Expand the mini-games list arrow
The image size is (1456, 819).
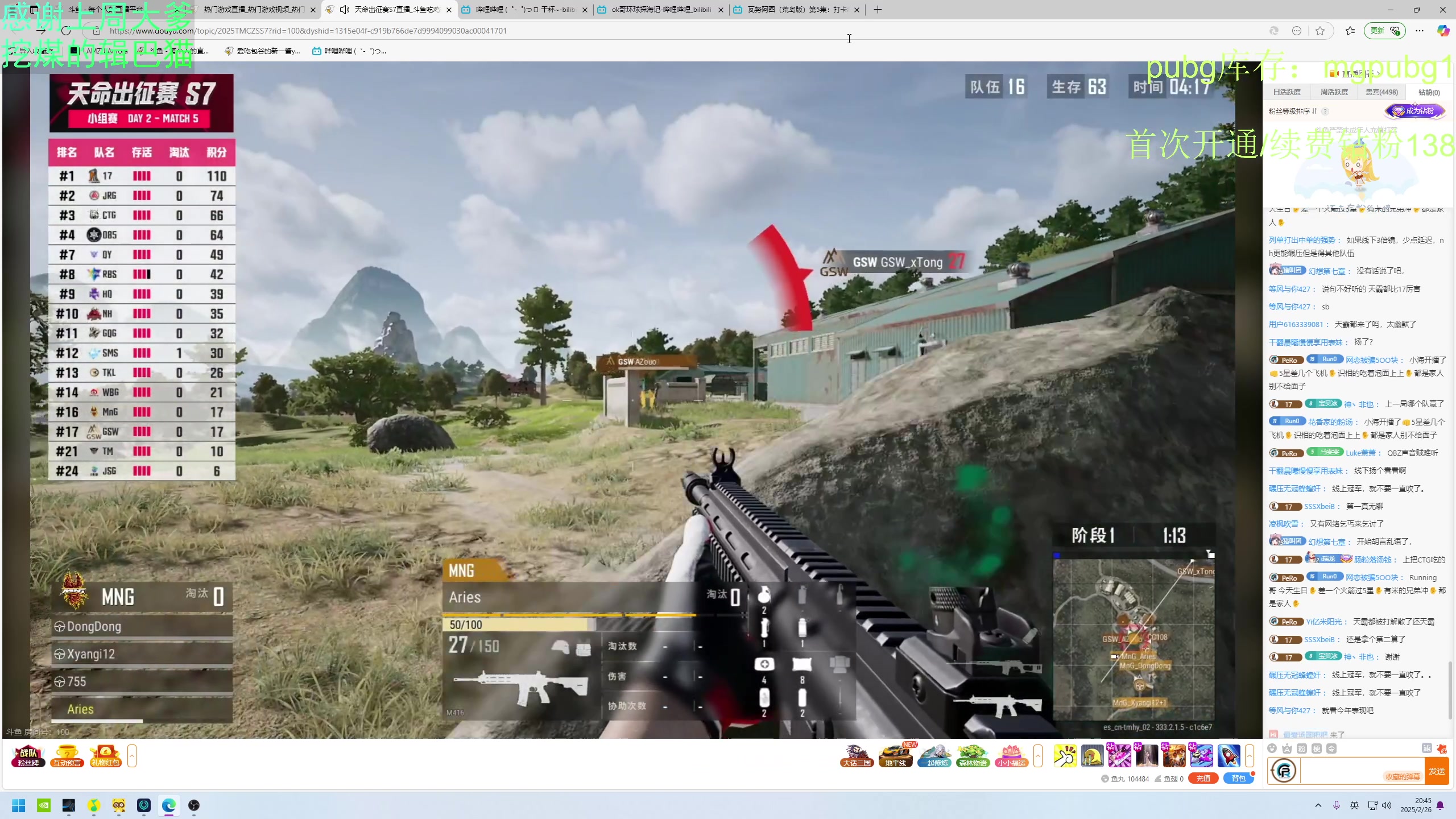coord(1038,756)
